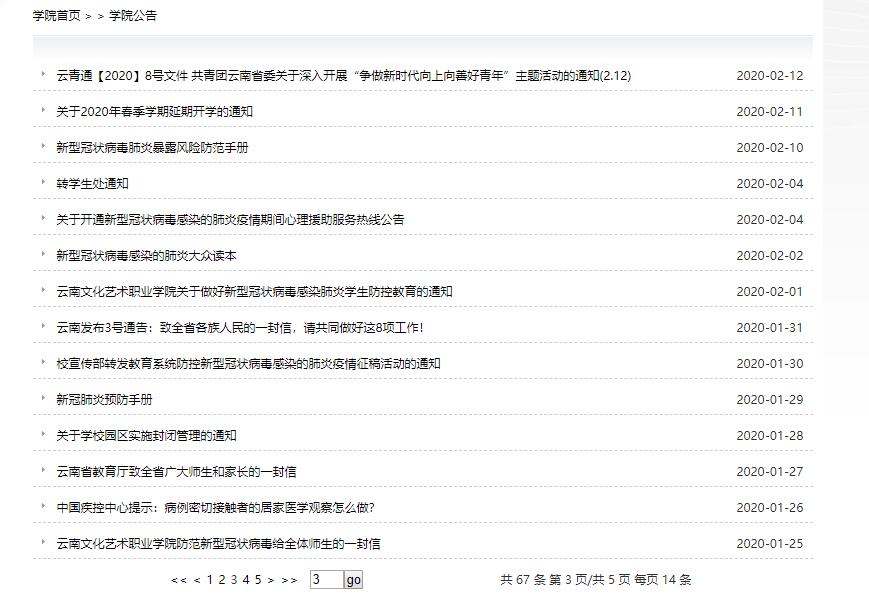Jump to last page with >> arrows
The image size is (869, 599).
click(x=289, y=580)
